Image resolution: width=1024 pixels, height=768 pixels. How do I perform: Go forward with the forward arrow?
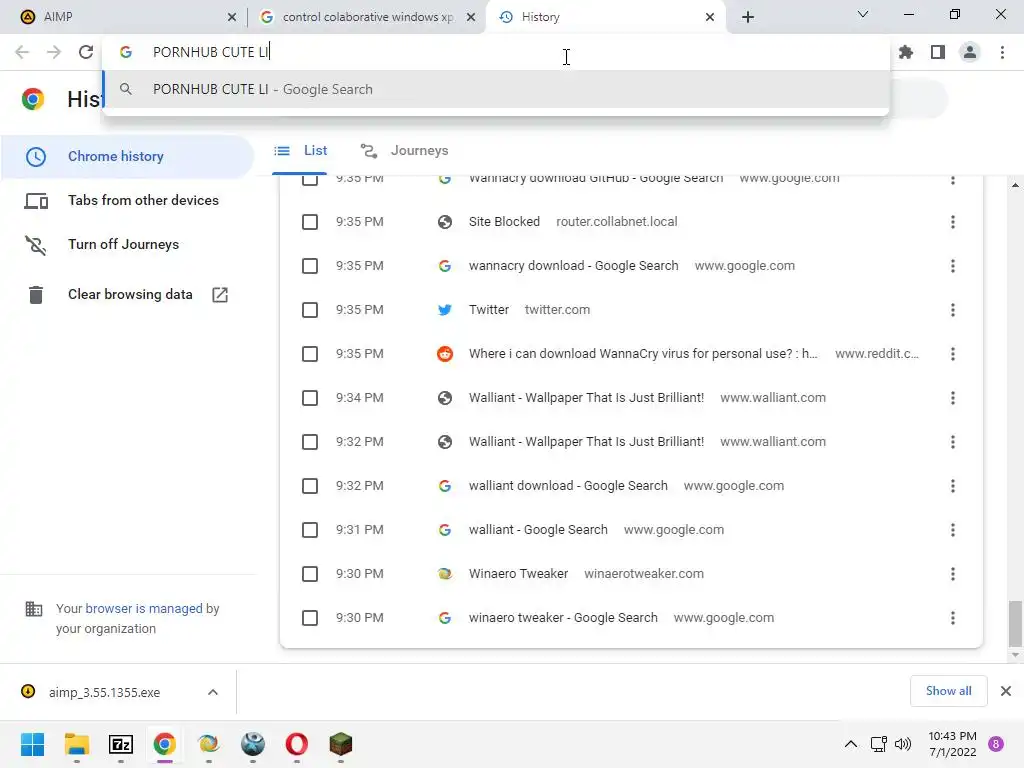click(x=54, y=52)
